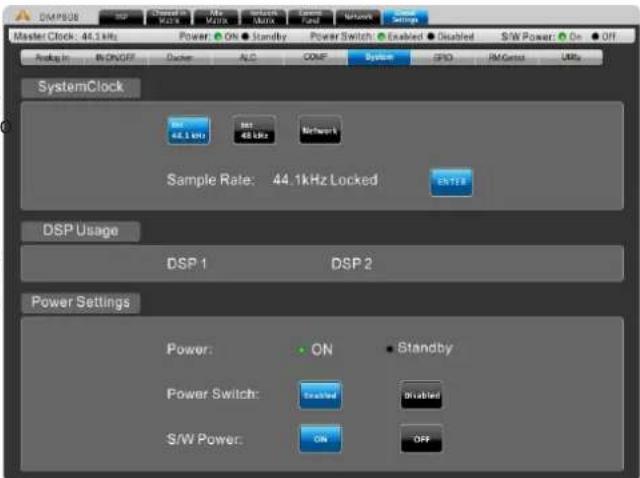
Task: Turn S/W Power ON
Action: click(x=320, y=439)
